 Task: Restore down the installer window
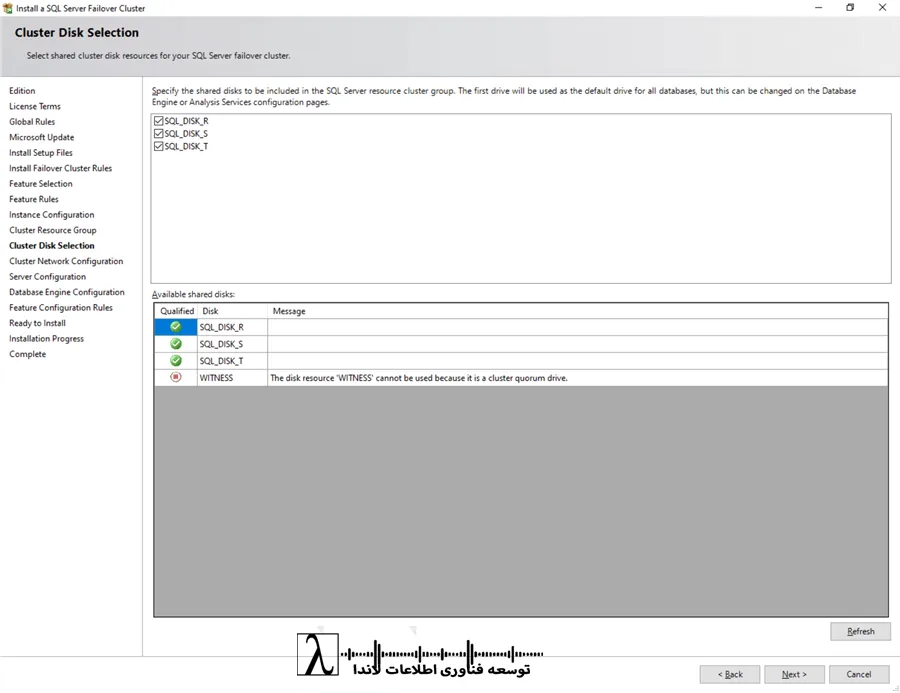850,7
